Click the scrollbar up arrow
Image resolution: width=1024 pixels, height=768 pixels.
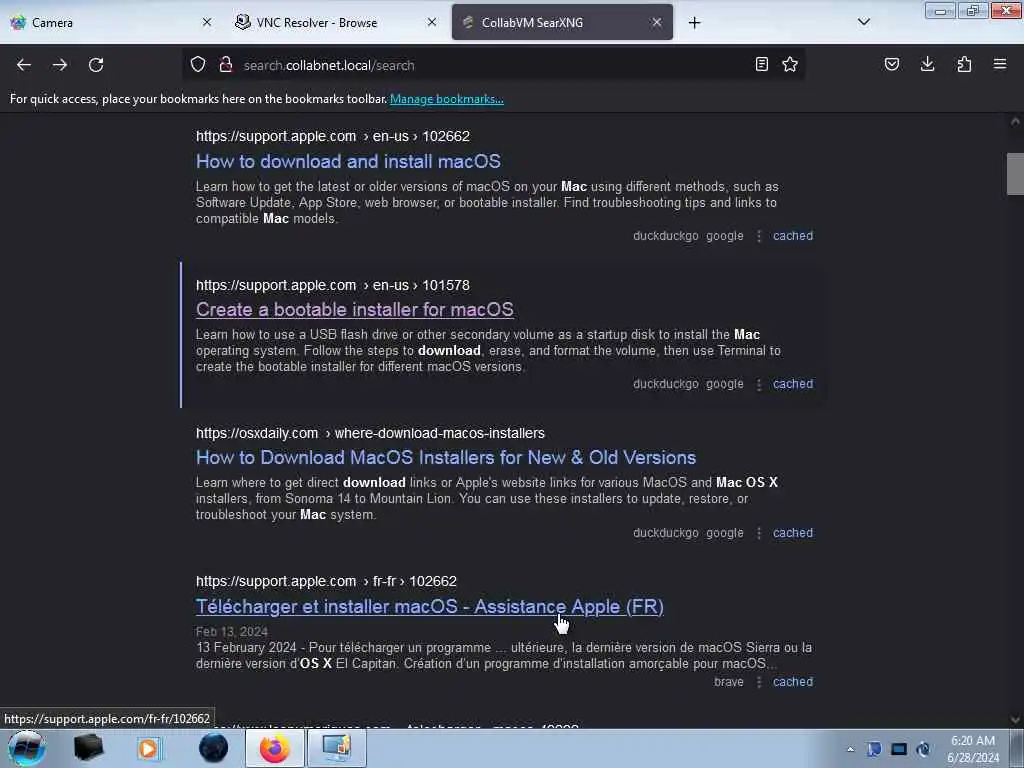pos(1015,121)
